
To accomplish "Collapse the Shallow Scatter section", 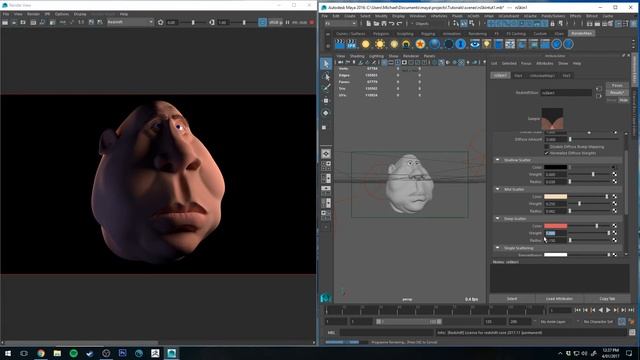I will click(498, 160).
